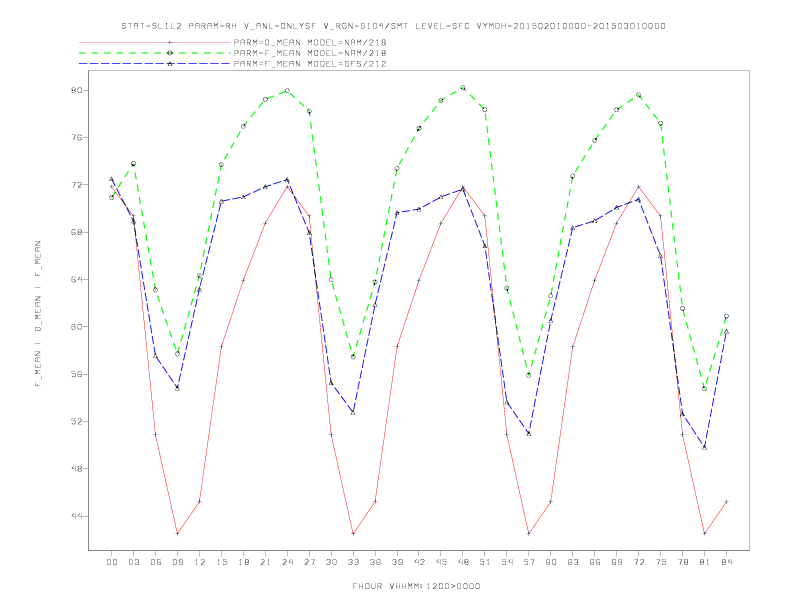Click the plus marker on red legend line
792x612 pixels.
tap(170, 42)
